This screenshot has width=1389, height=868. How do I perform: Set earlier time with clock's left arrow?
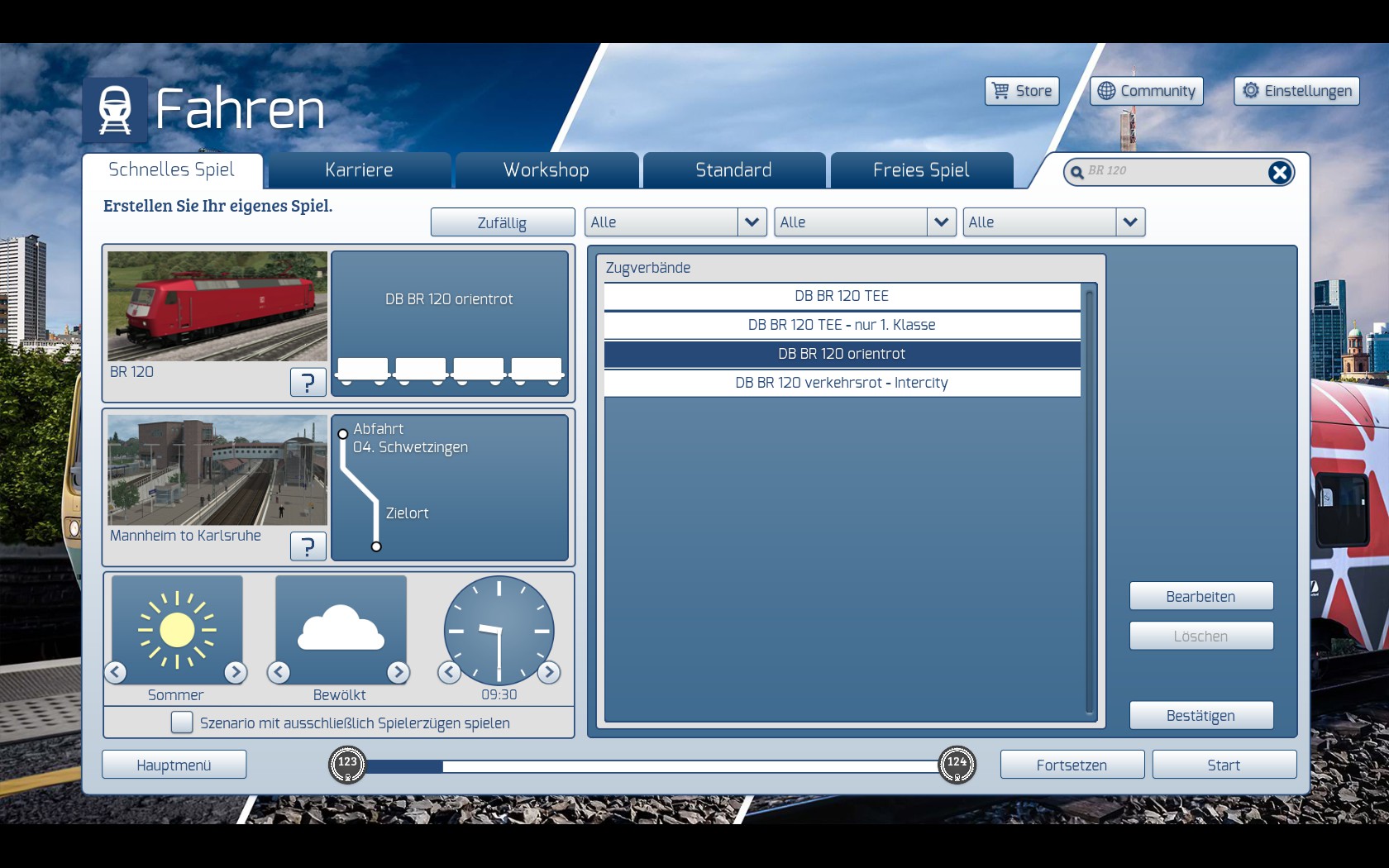point(449,672)
